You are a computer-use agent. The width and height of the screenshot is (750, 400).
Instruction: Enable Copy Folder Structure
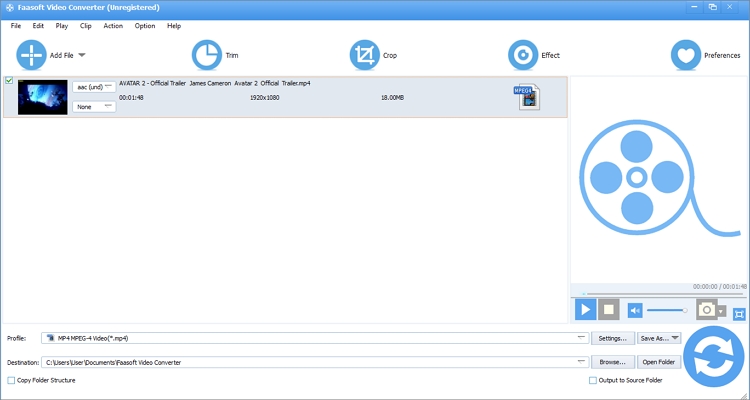[11, 380]
